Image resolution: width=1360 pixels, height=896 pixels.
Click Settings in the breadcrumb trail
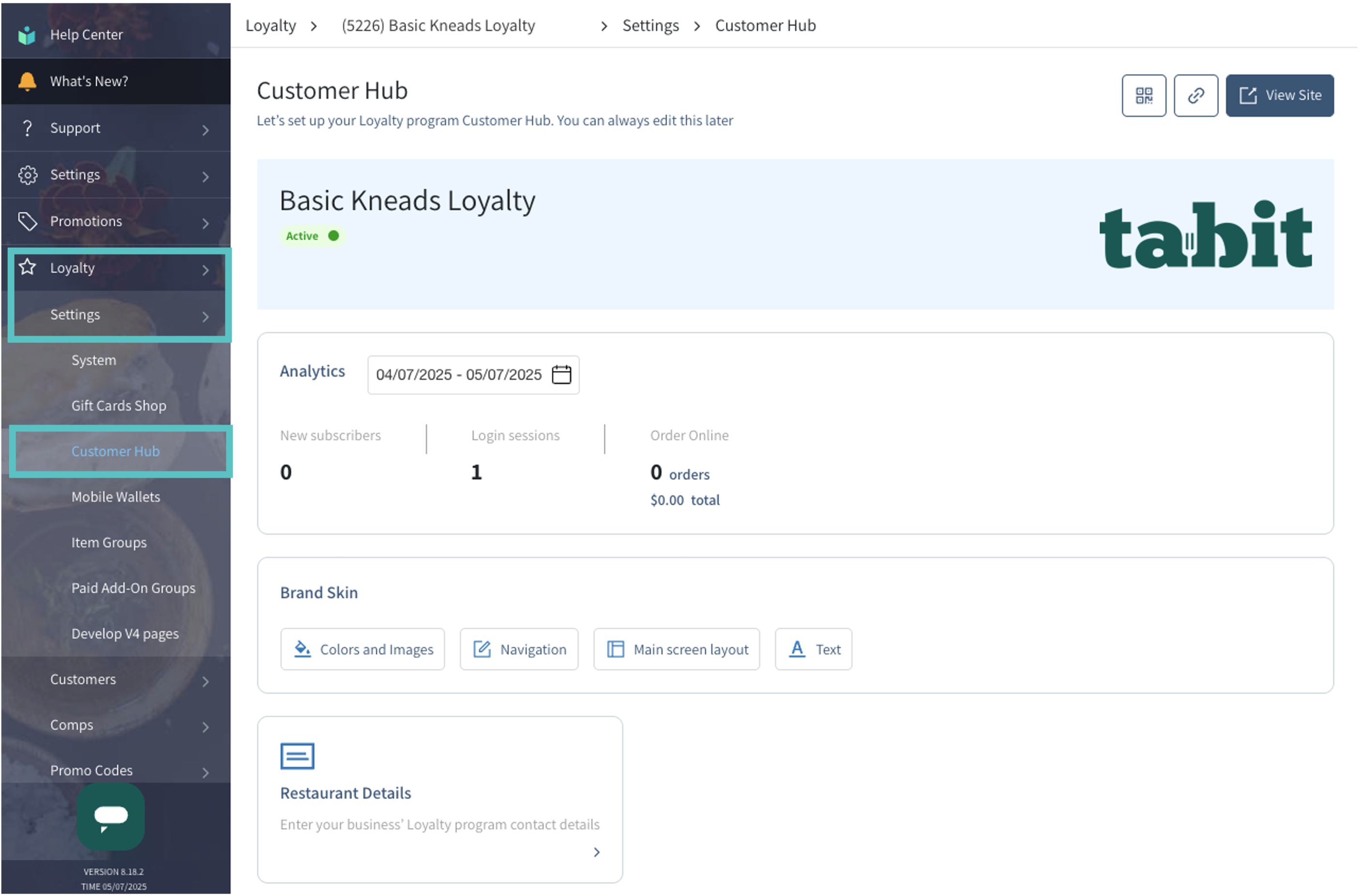click(650, 26)
